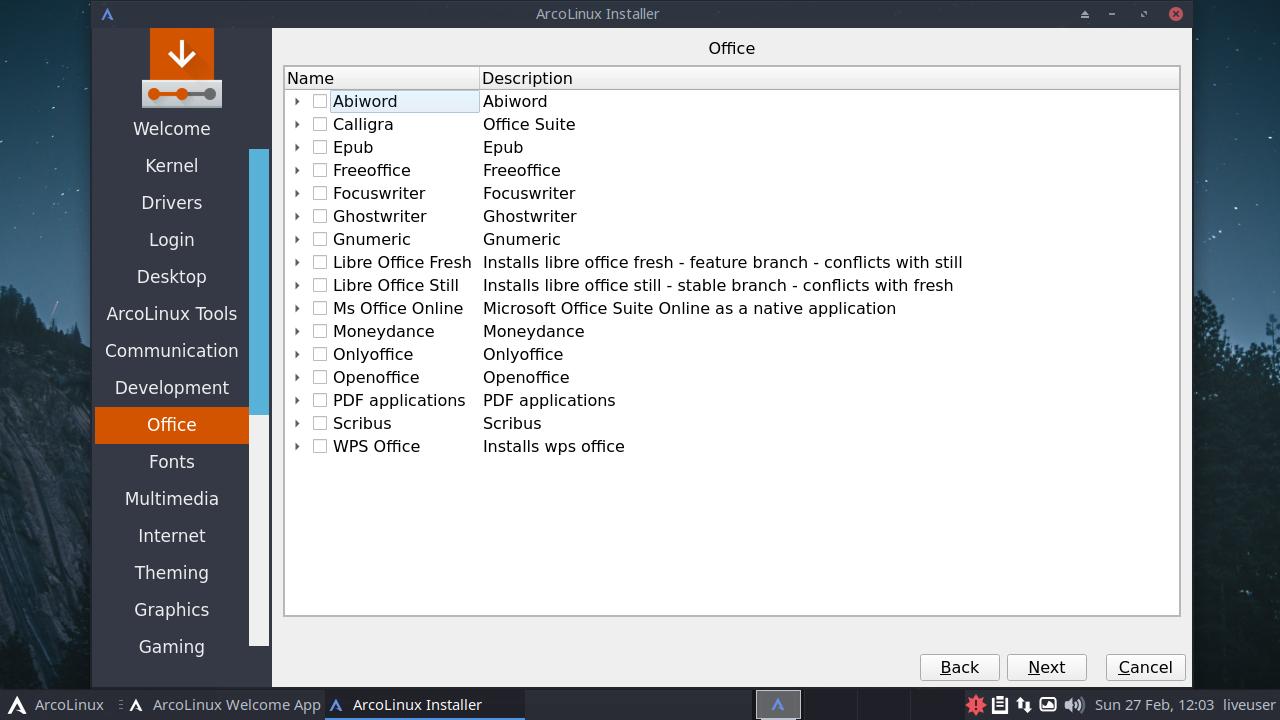
Task: Click the picture tray icon beside volume
Action: (x=1048, y=705)
